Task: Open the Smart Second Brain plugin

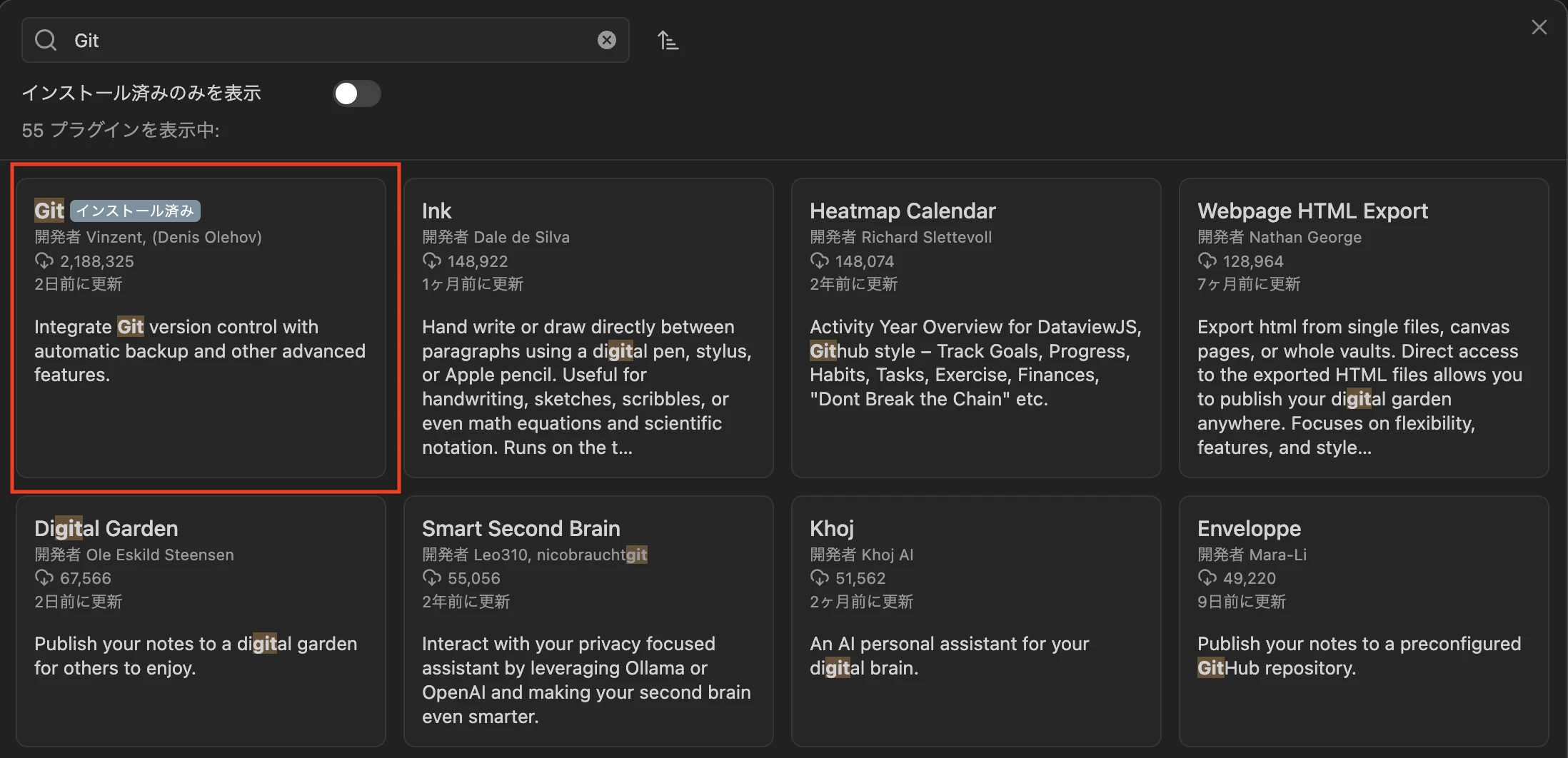Action: coord(588,621)
